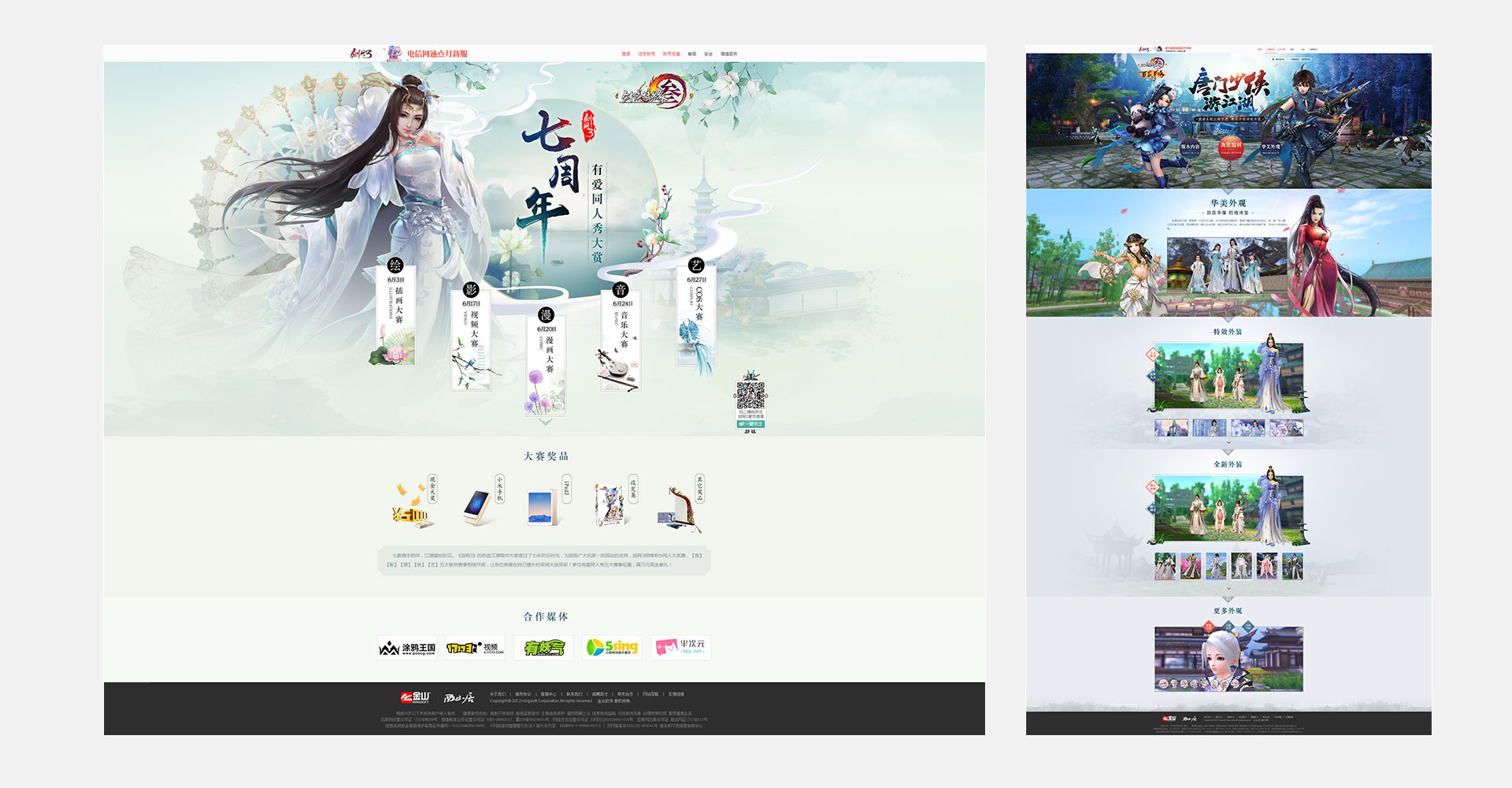
Task: Open the 音乐大赛 contest card
Action: pyautogui.click(x=621, y=340)
